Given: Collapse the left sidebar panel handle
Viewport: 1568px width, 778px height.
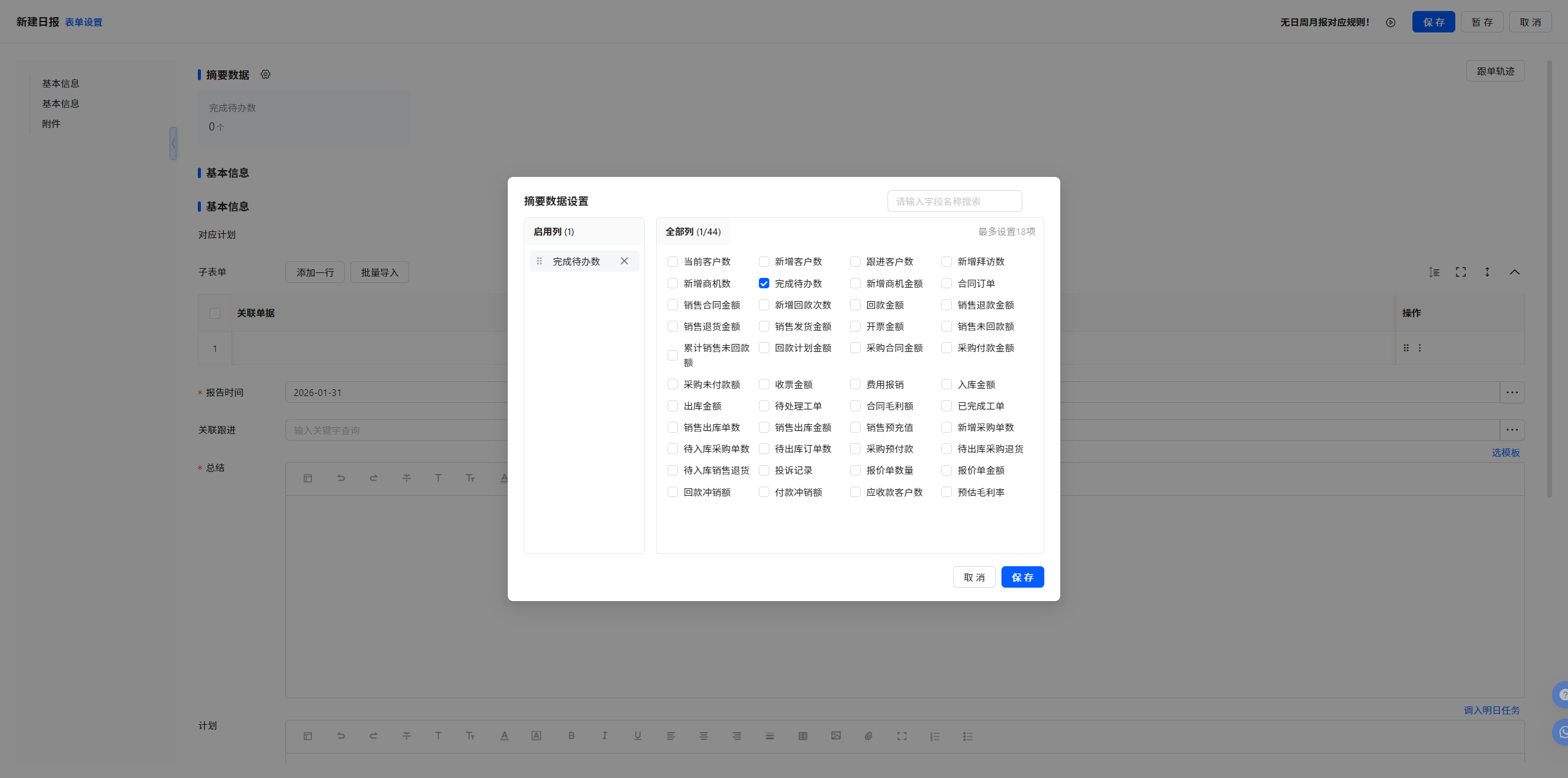Looking at the screenshot, I should (173, 143).
